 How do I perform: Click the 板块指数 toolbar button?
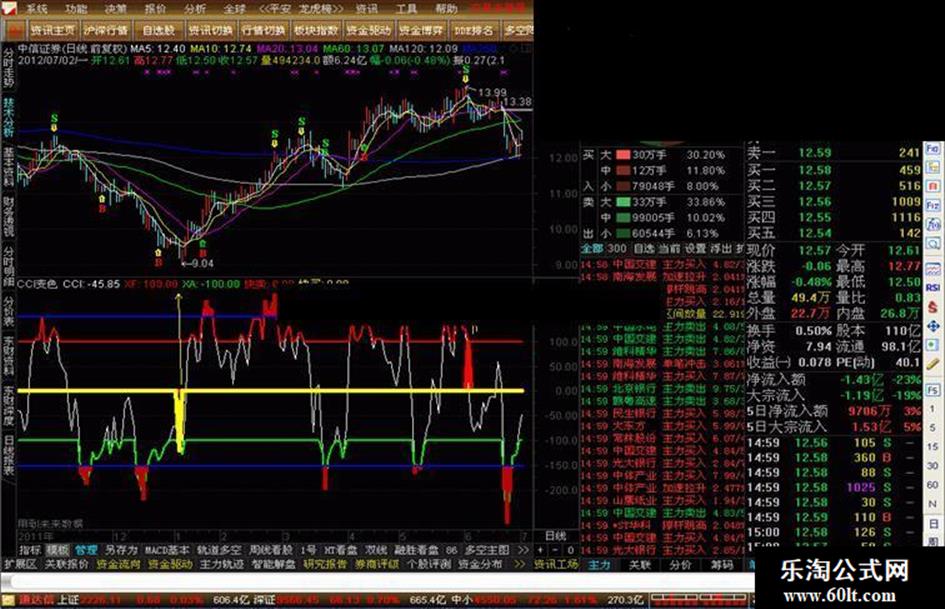(316, 30)
